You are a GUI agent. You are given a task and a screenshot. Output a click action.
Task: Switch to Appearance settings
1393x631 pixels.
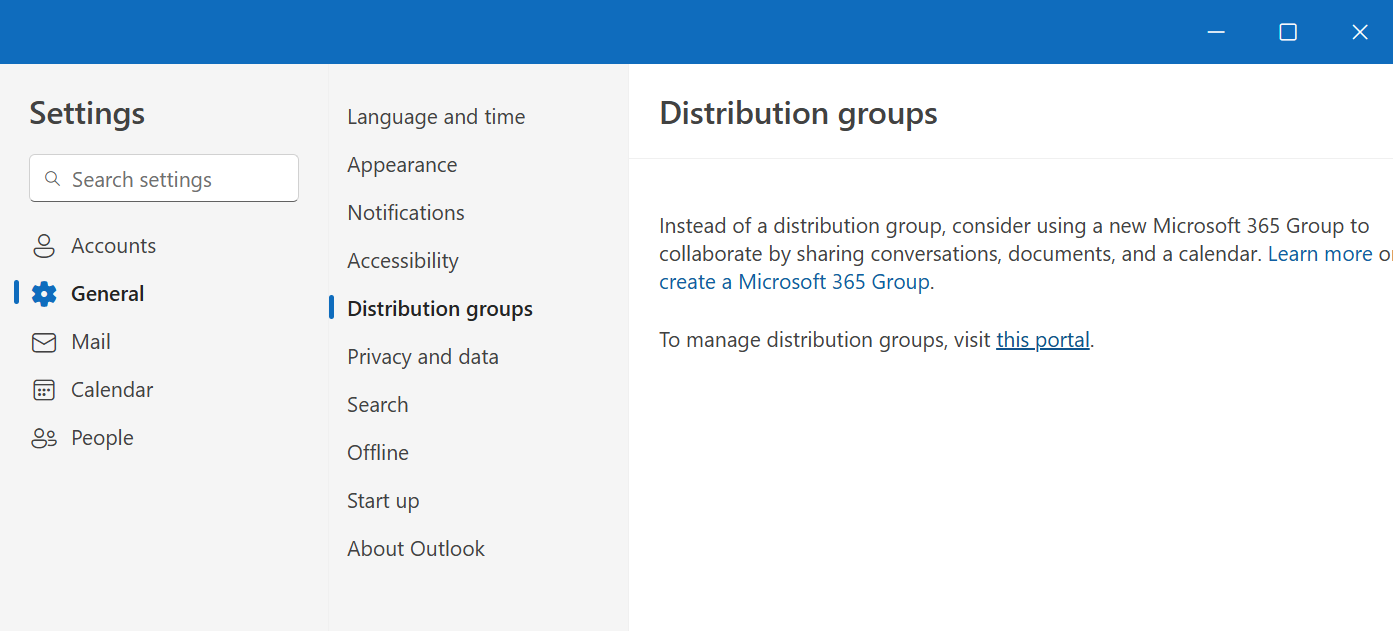tap(402, 165)
